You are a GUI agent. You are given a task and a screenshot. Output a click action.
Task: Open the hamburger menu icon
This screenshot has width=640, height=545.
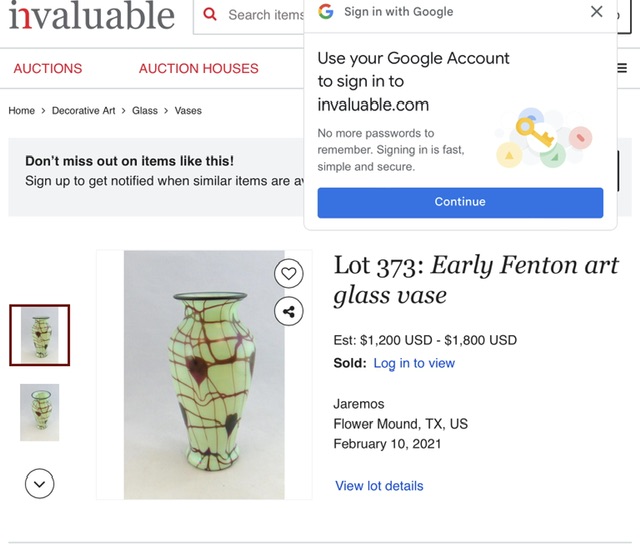621,69
